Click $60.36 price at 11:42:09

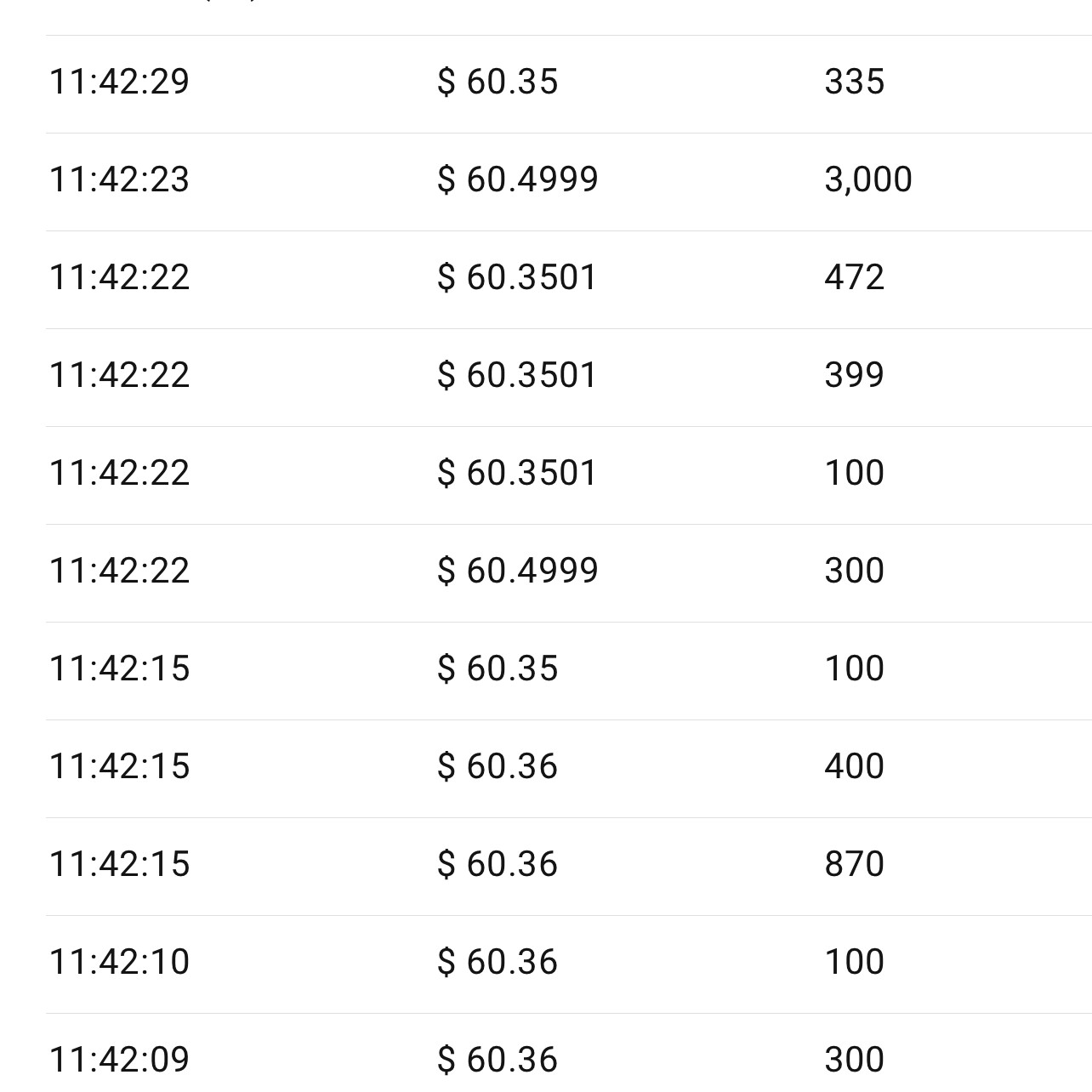498,1061
